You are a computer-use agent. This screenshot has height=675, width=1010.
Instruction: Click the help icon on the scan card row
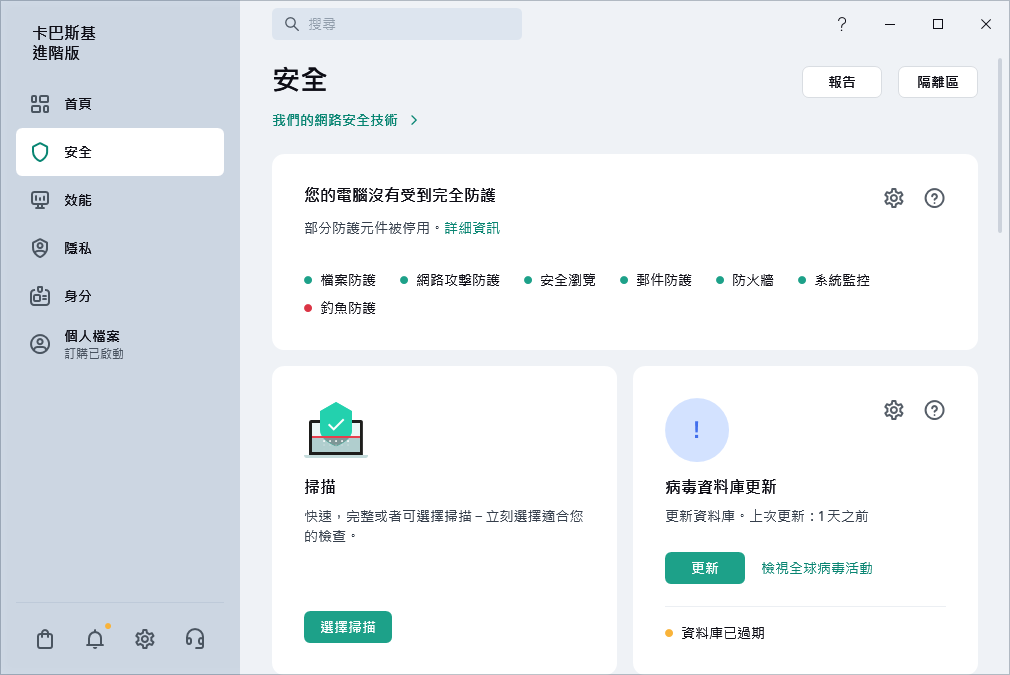935,410
